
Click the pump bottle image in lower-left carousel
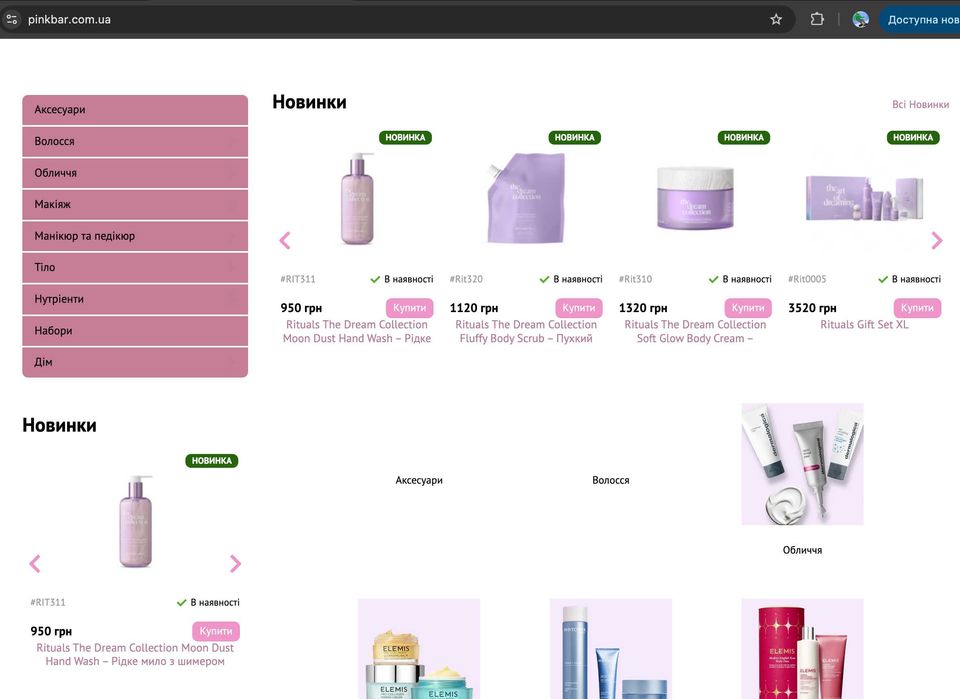(x=136, y=522)
